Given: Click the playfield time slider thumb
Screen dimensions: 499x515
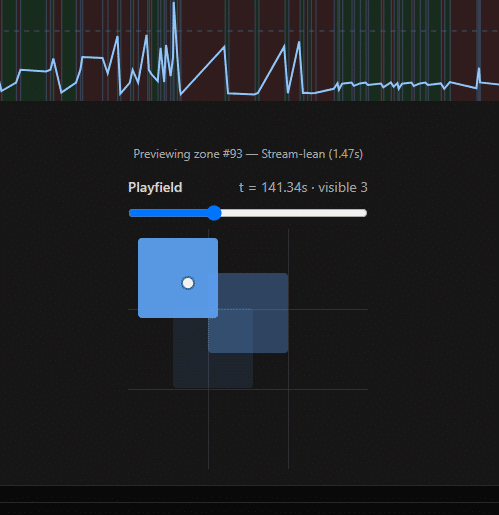Looking at the screenshot, I should (214, 213).
